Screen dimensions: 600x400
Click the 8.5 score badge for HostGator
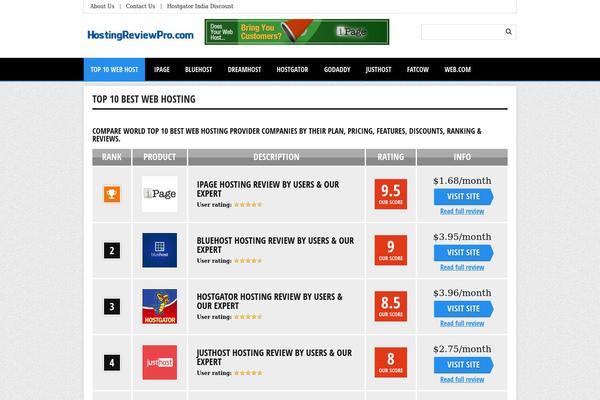(391, 306)
